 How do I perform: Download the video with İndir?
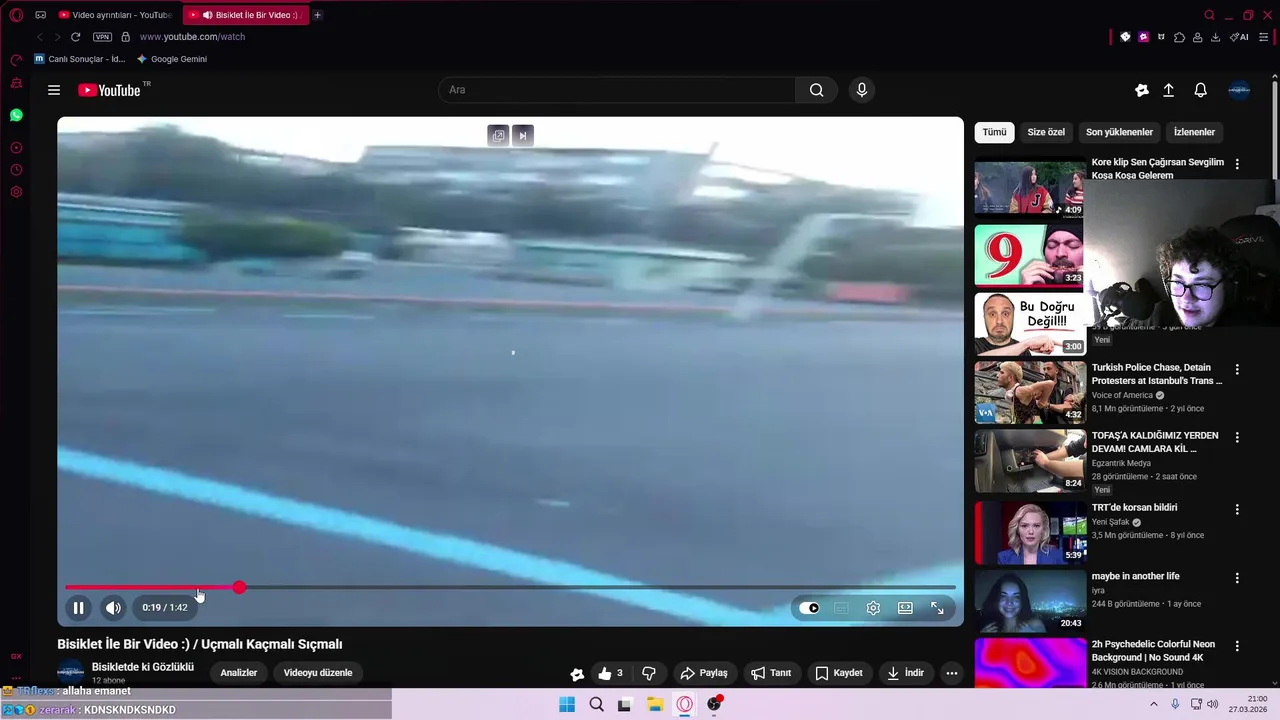pos(905,673)
